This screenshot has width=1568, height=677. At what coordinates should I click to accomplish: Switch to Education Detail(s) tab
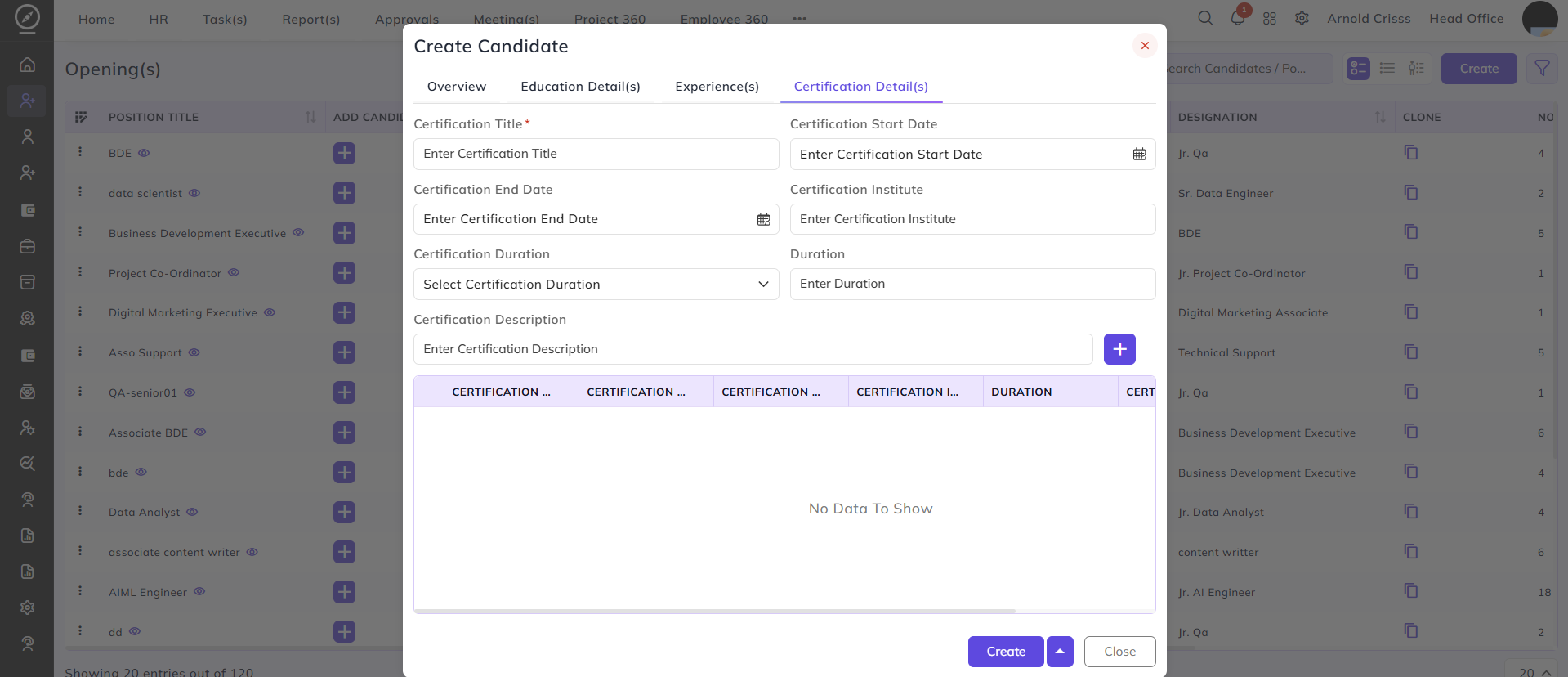pos(580,87)
